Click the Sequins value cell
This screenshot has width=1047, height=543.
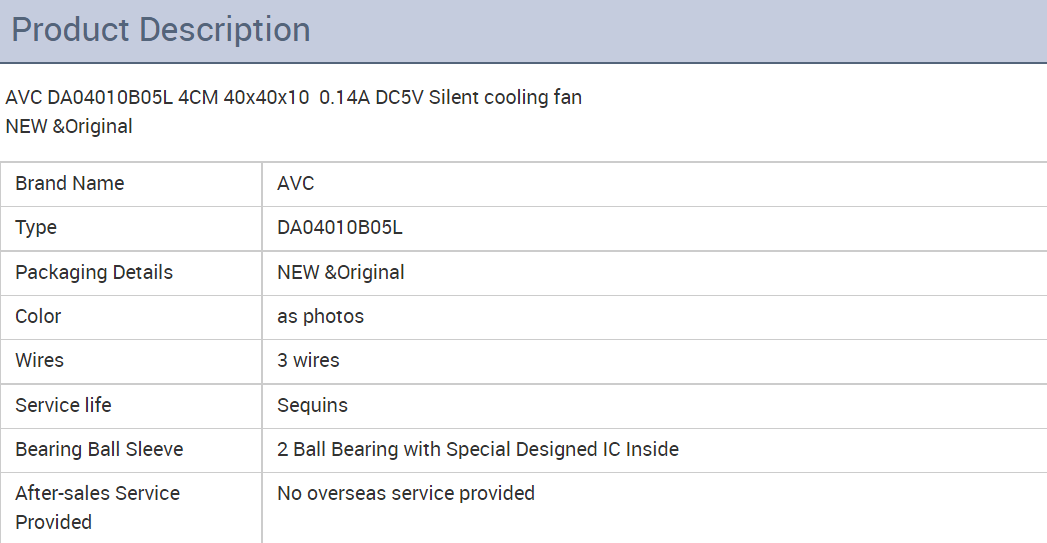[x=654, y=405]
